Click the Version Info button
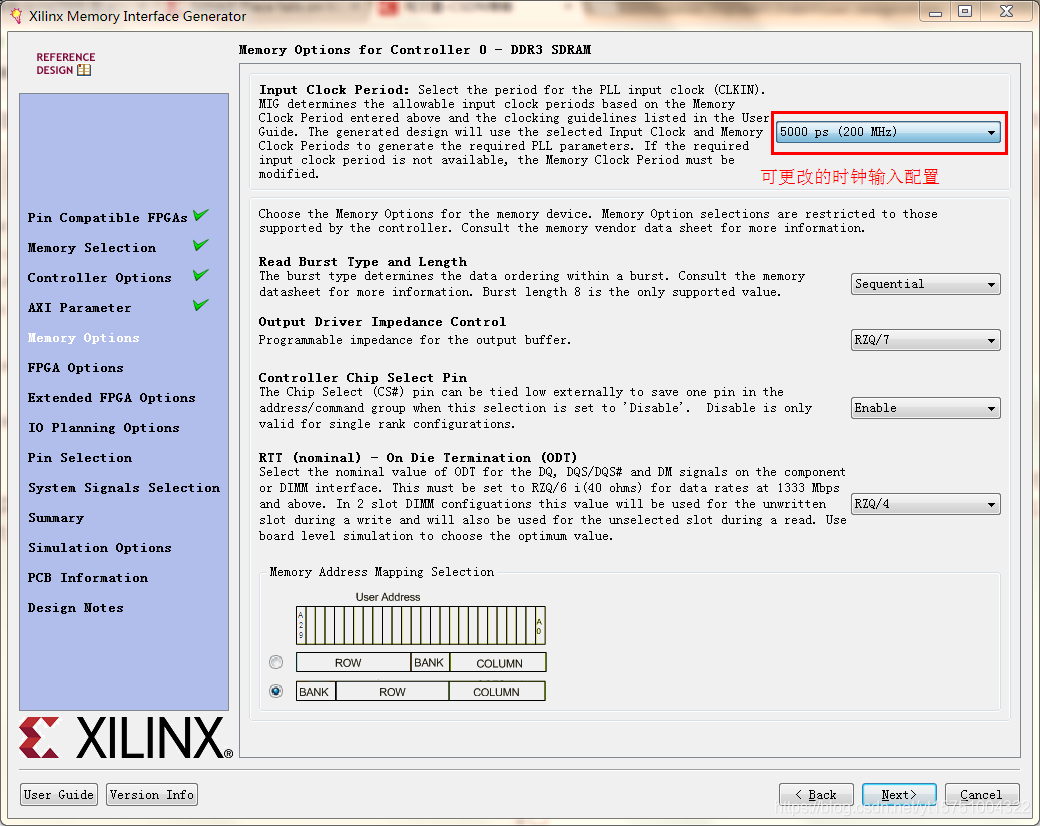 152,795
